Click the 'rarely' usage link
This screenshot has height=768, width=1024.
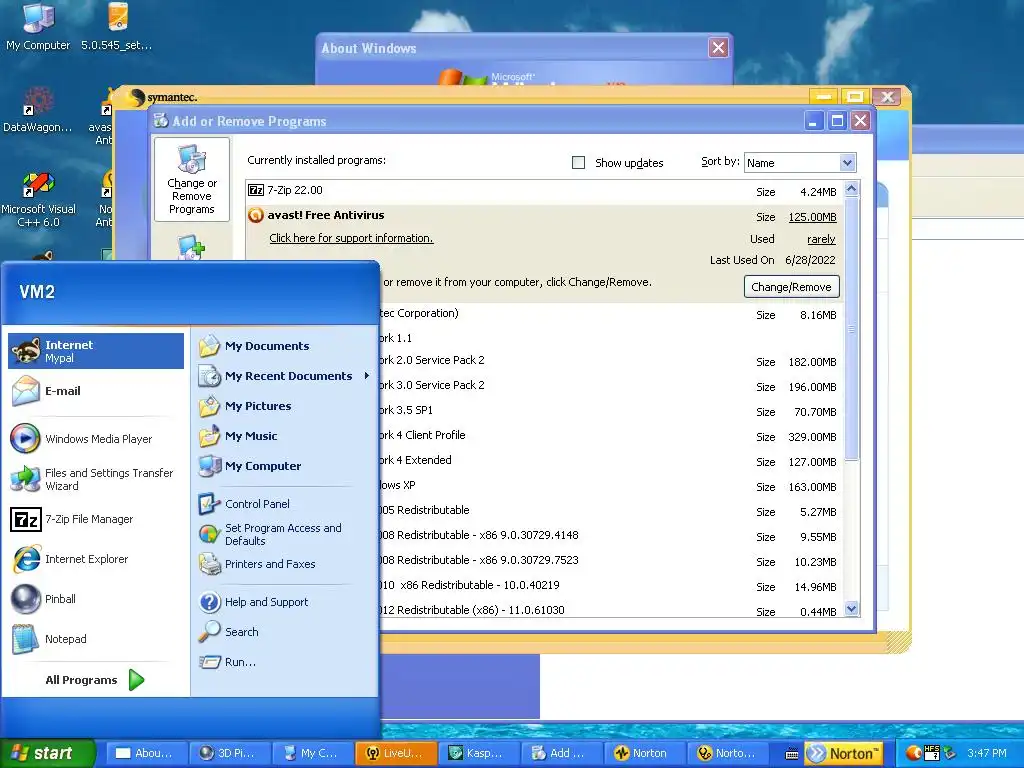point(821,239)
